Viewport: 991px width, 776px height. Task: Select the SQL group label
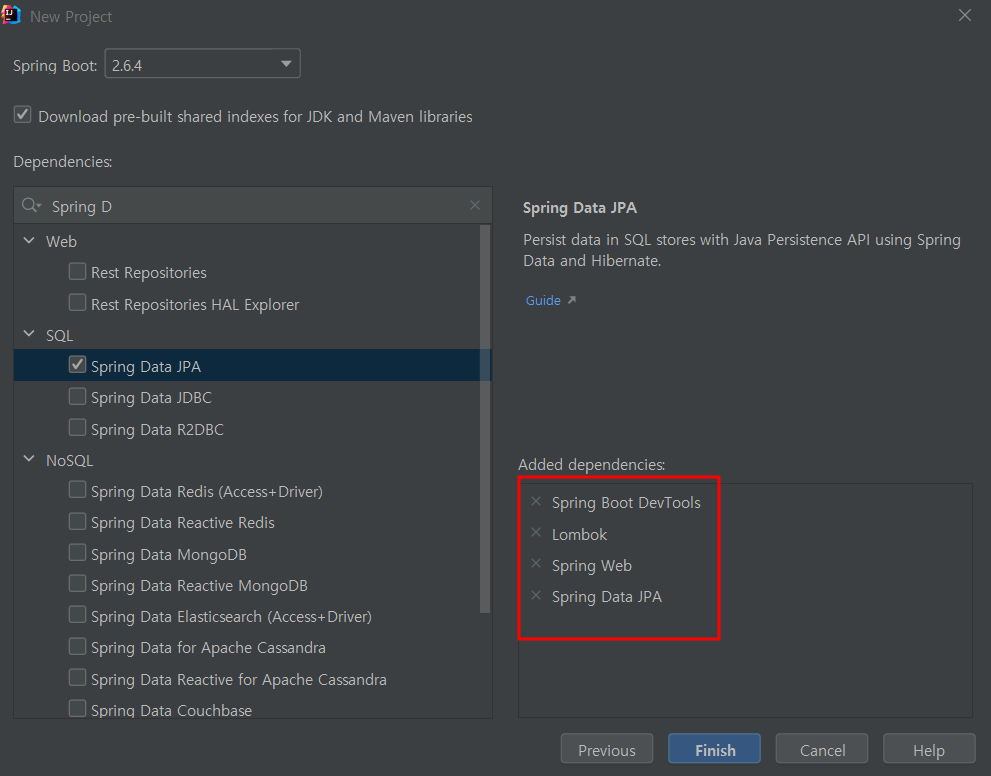click(59, 335)
